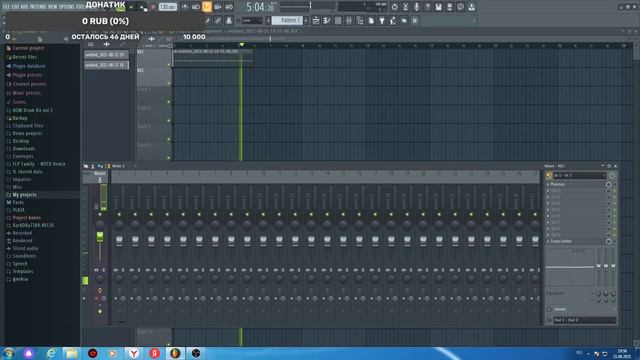
Task: Open the Recorded folder
Action: coord(22,233)
